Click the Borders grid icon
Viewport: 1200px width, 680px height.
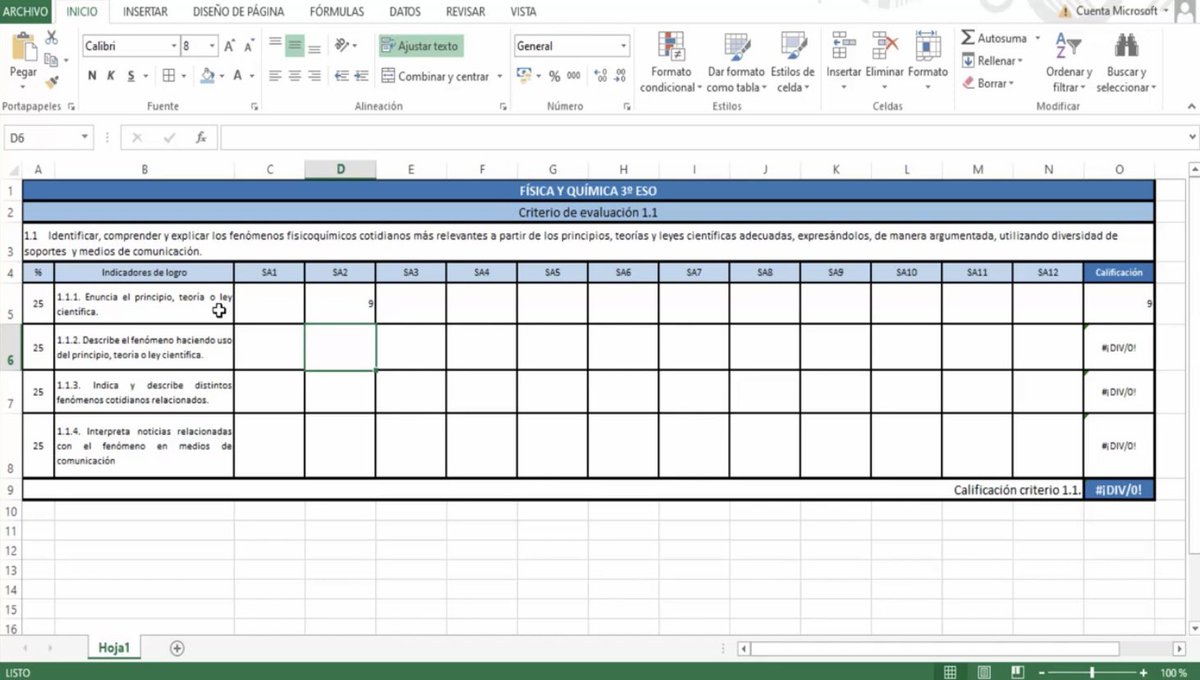click(x=169, y=76)
